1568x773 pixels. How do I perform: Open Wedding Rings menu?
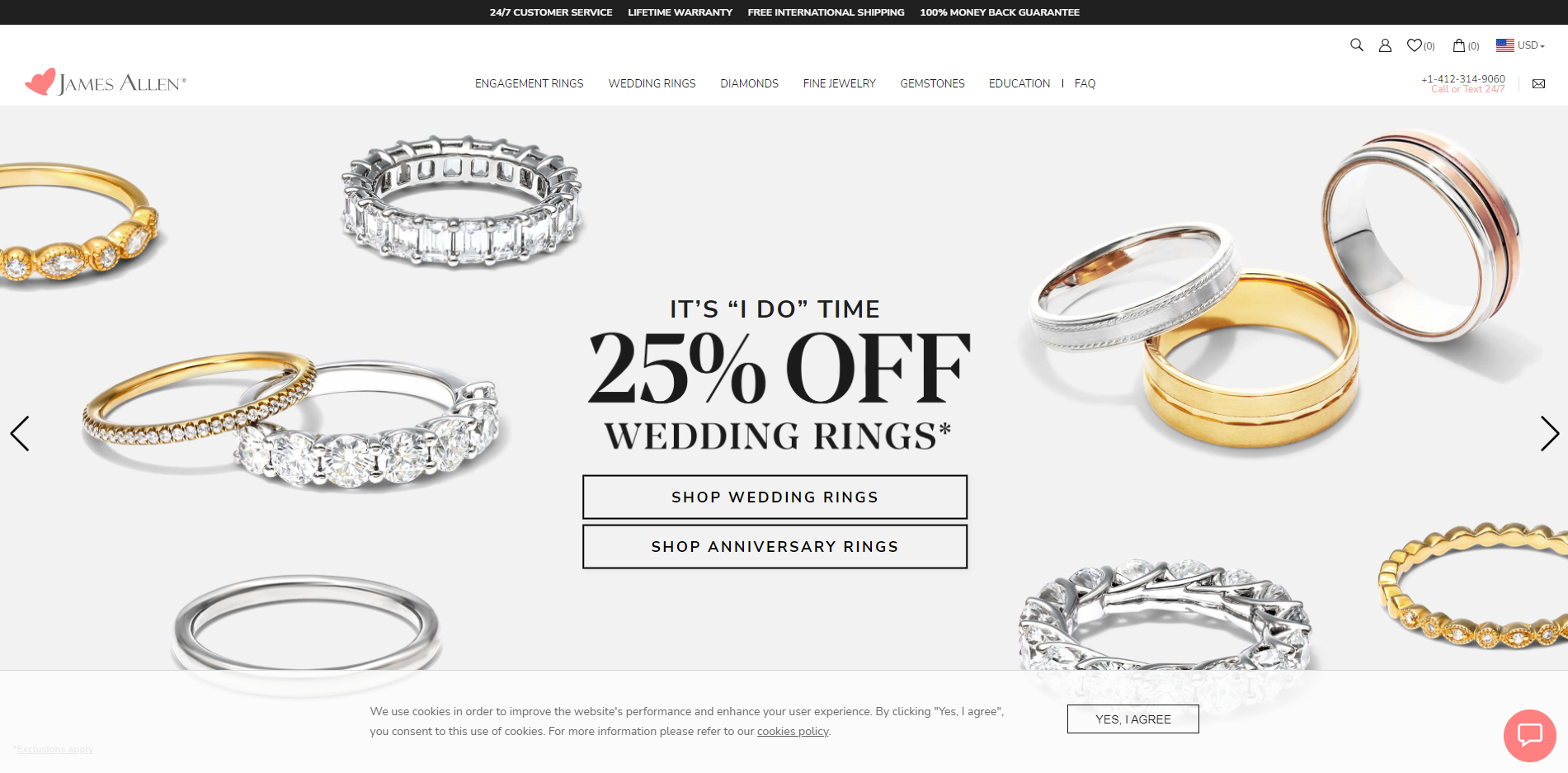[652, 83]
